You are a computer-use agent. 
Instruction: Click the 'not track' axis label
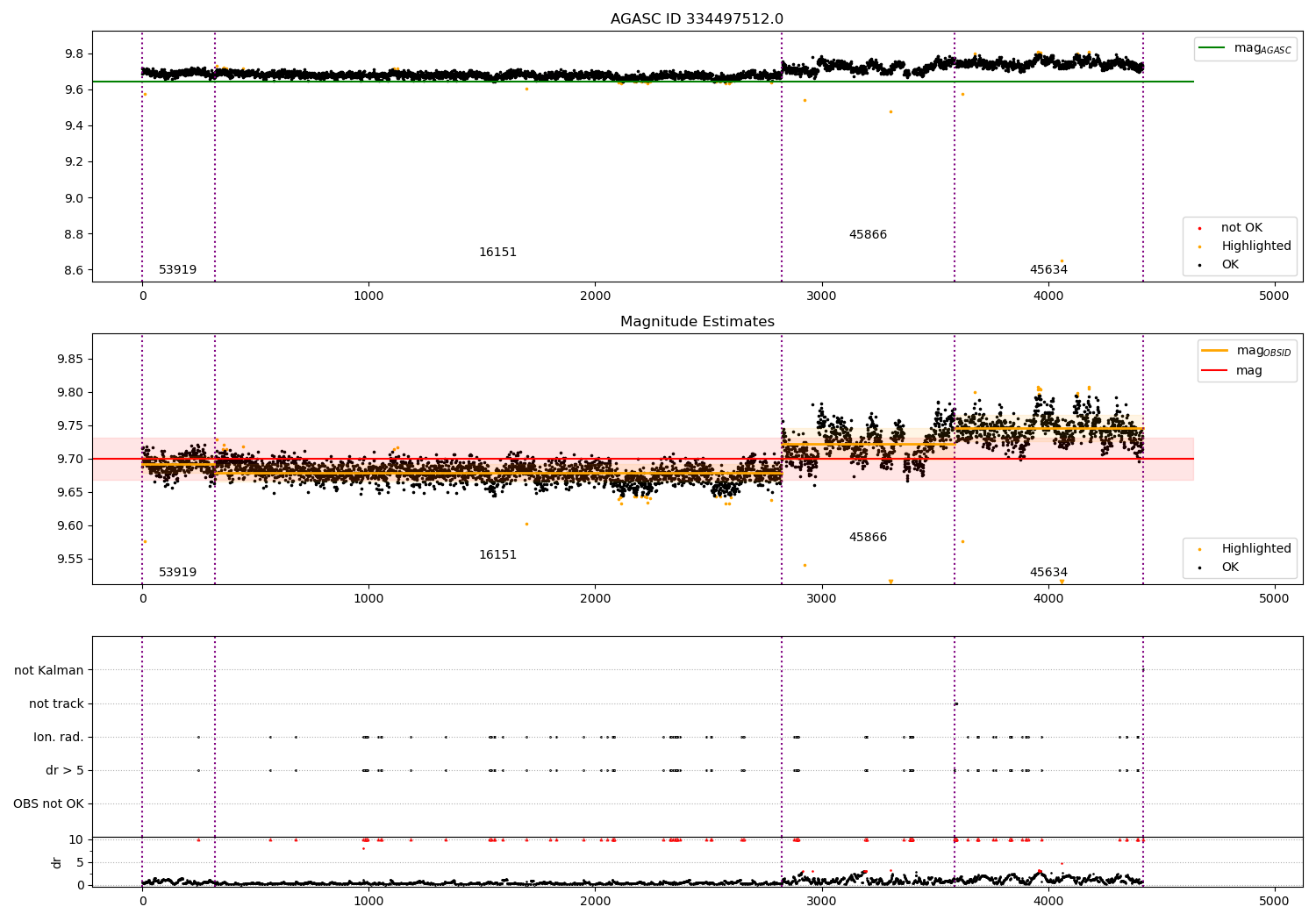(x=56, y=704)
